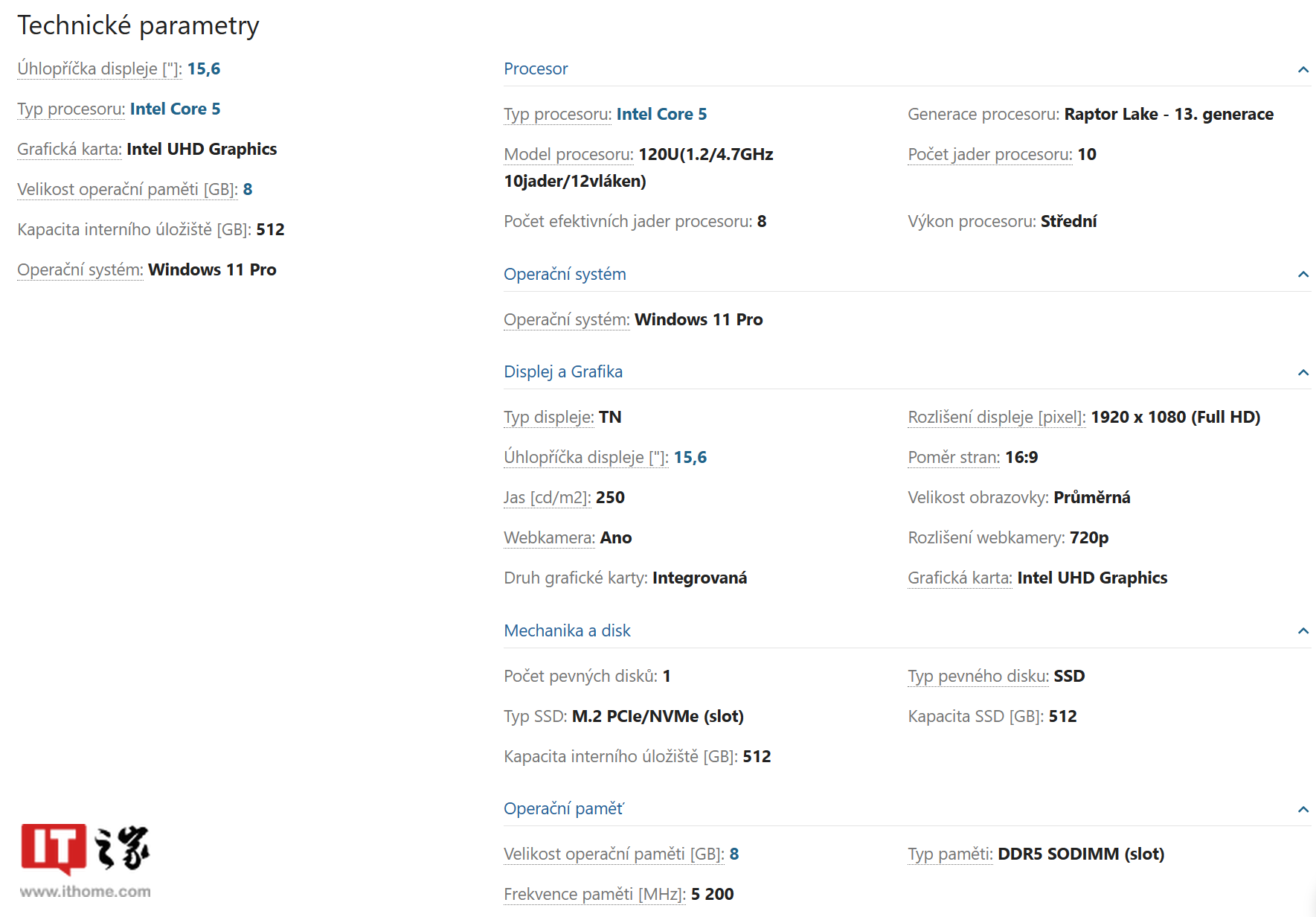This screenshot has width=1316, height=917.
Task: Click the Mechanika a disk heading
Action: [x=567, y=630]
